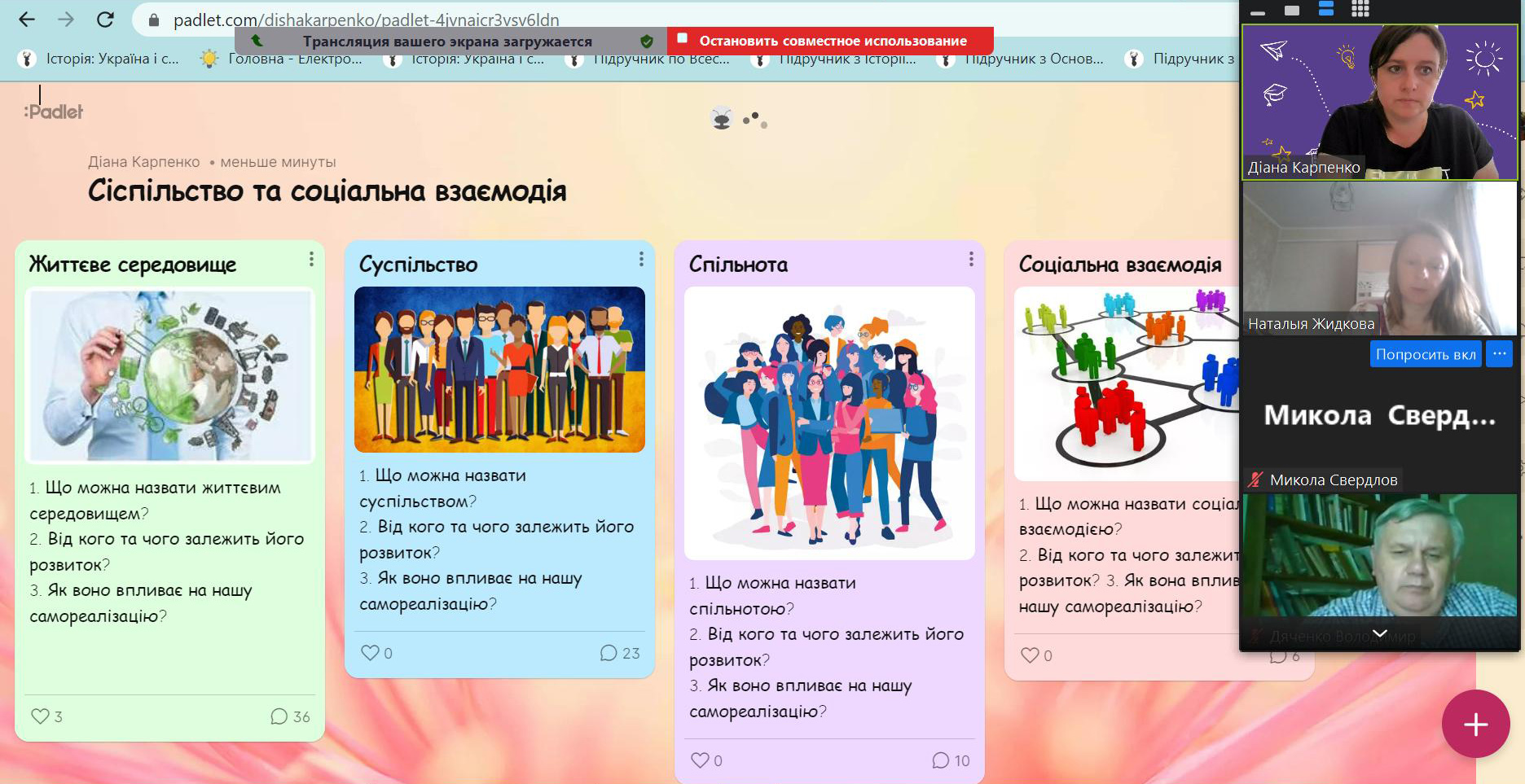This screenshot has width=1525, height=784.
Task: Click the lock icon in the address bar
Action: click(x=153, y=20)
